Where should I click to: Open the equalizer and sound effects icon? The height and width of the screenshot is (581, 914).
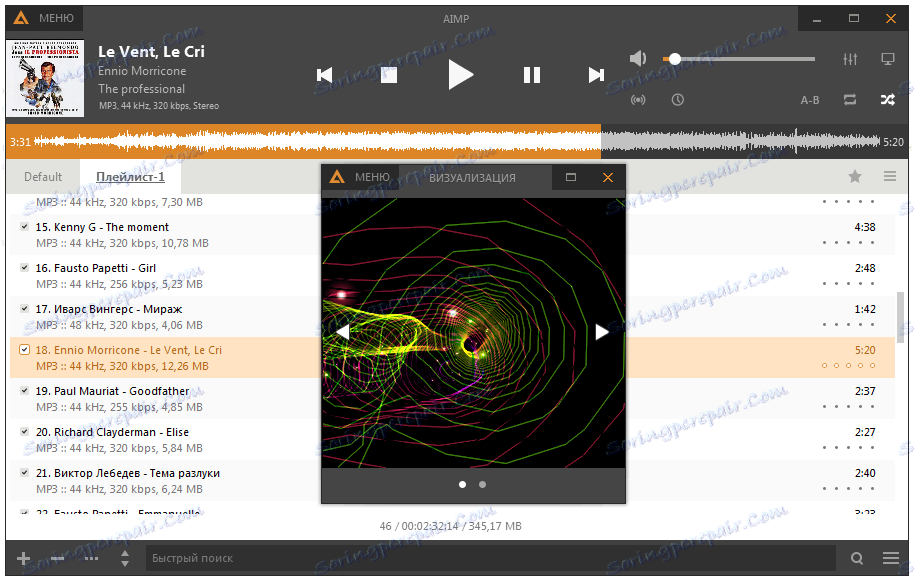(850, 59)
